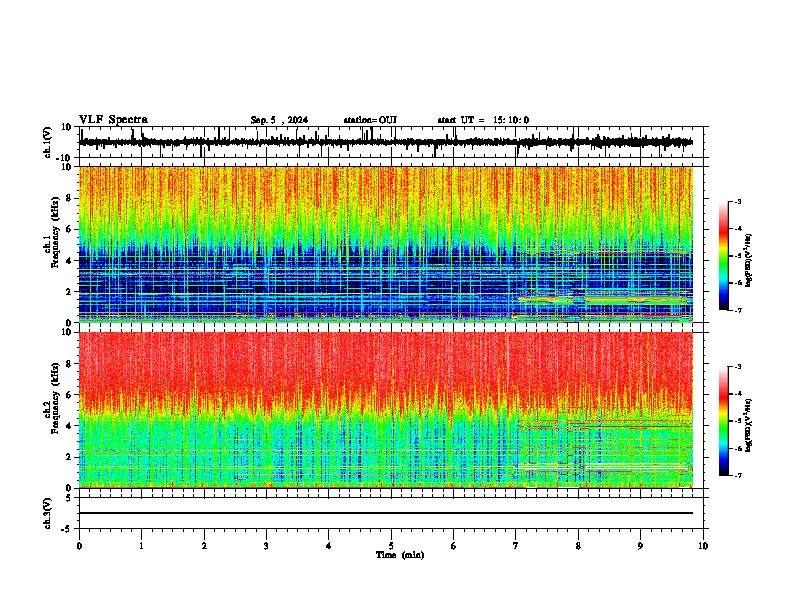
Task: Click the ch.2 color bar log(PSD) units label
Action: point(749,426)
